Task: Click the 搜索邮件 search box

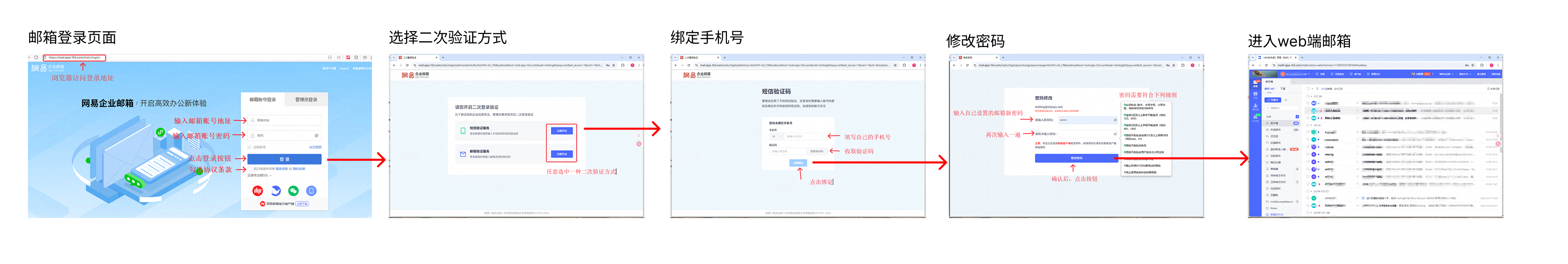Action: tap(1282, 108)
